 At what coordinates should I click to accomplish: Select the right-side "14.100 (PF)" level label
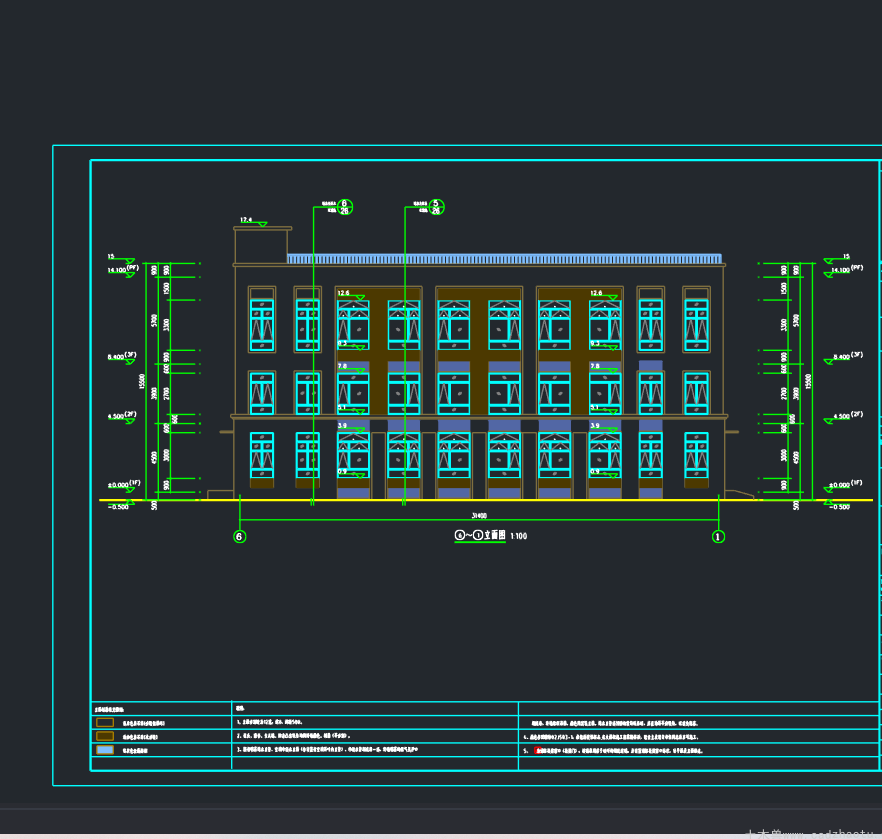[848, 269]
